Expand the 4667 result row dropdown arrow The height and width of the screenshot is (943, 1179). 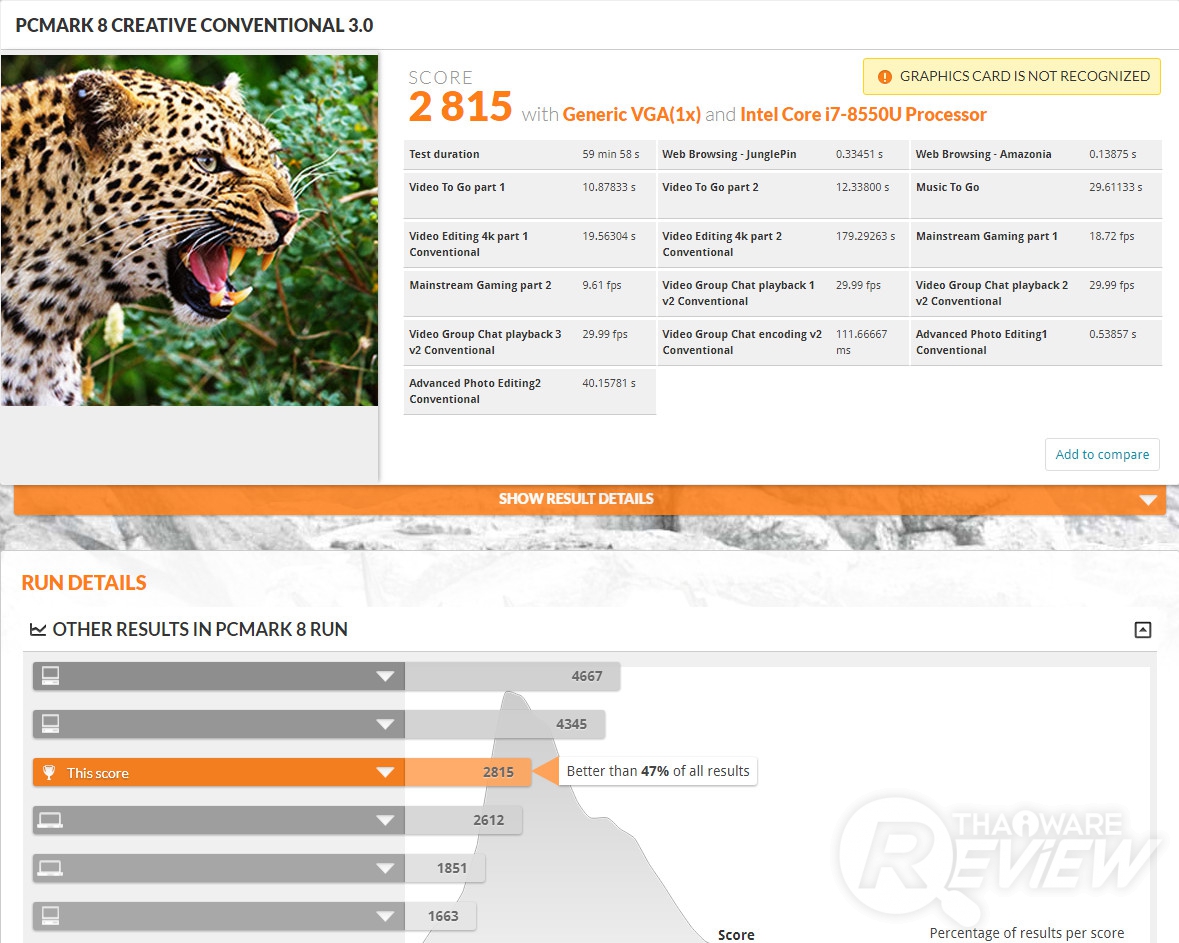pos(385,676)
